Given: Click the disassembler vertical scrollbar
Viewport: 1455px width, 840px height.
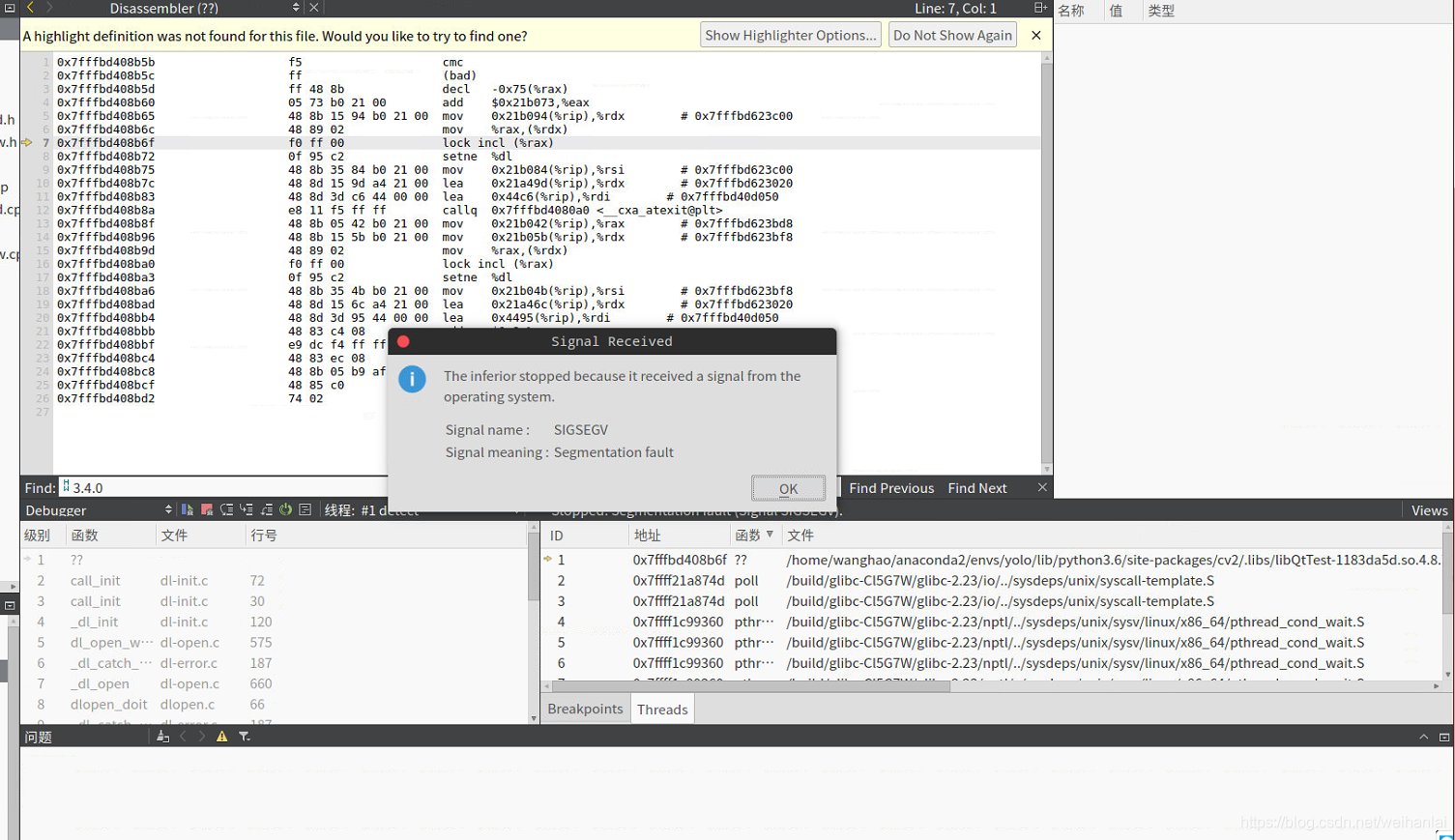Looking at the screenshot, I should tap(1046, 263).
